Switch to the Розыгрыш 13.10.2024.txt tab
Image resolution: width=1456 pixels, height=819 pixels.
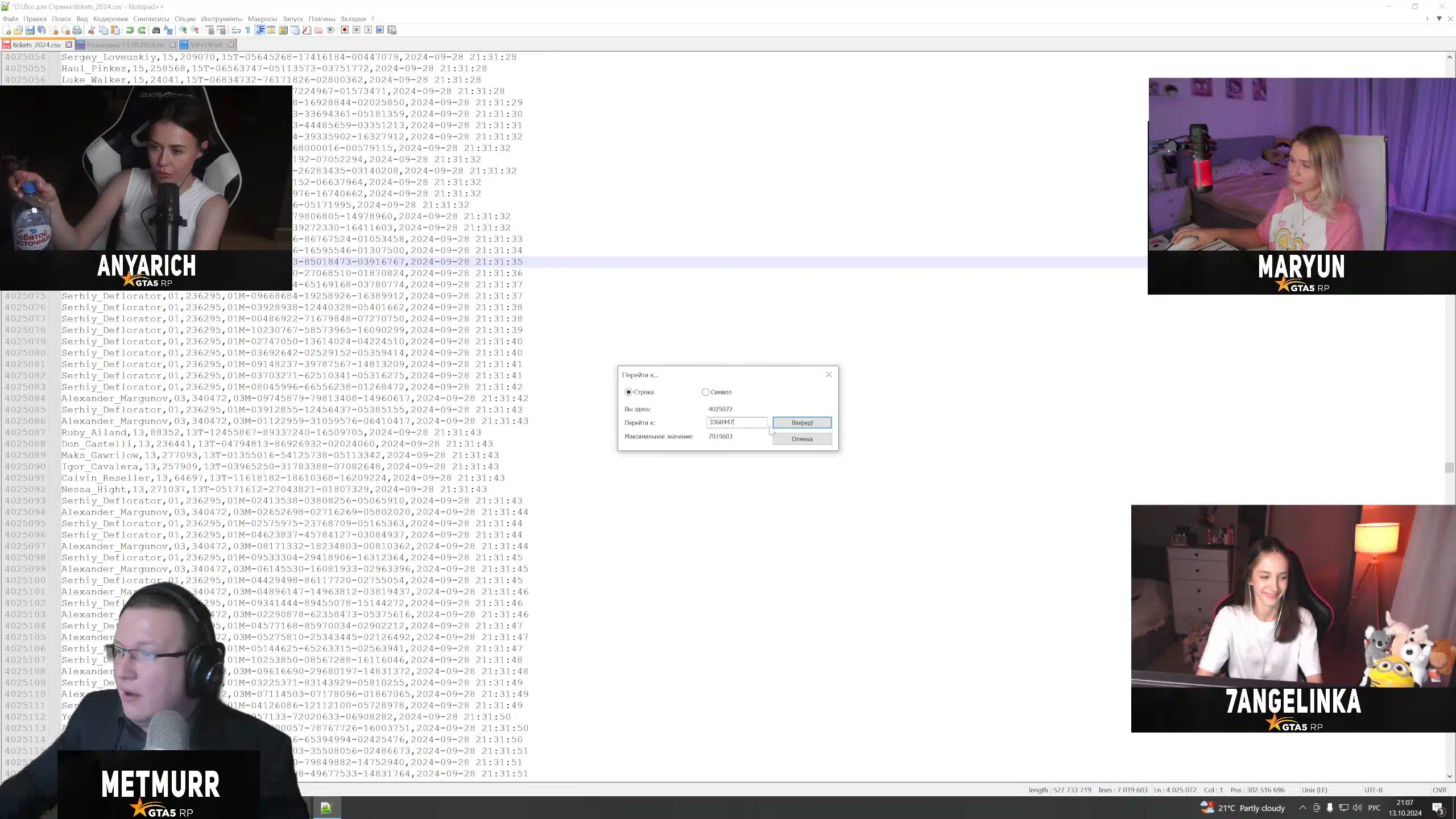(x=125, y=44)
